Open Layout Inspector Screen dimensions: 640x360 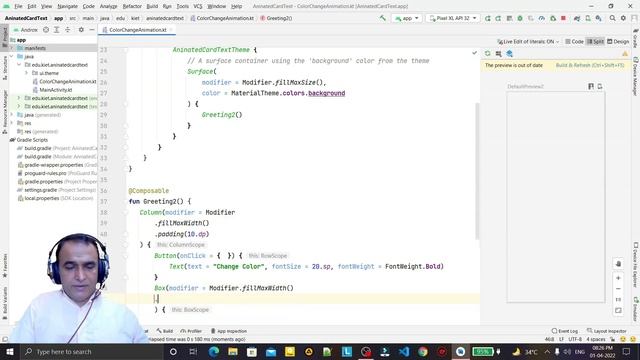pos(607,331)
